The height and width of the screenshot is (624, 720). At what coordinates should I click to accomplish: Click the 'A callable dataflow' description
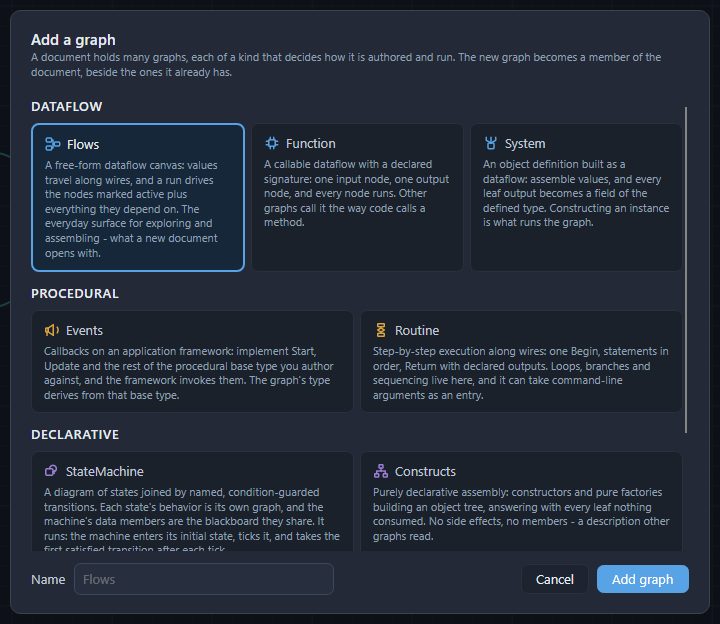click(x=356, y=193)
